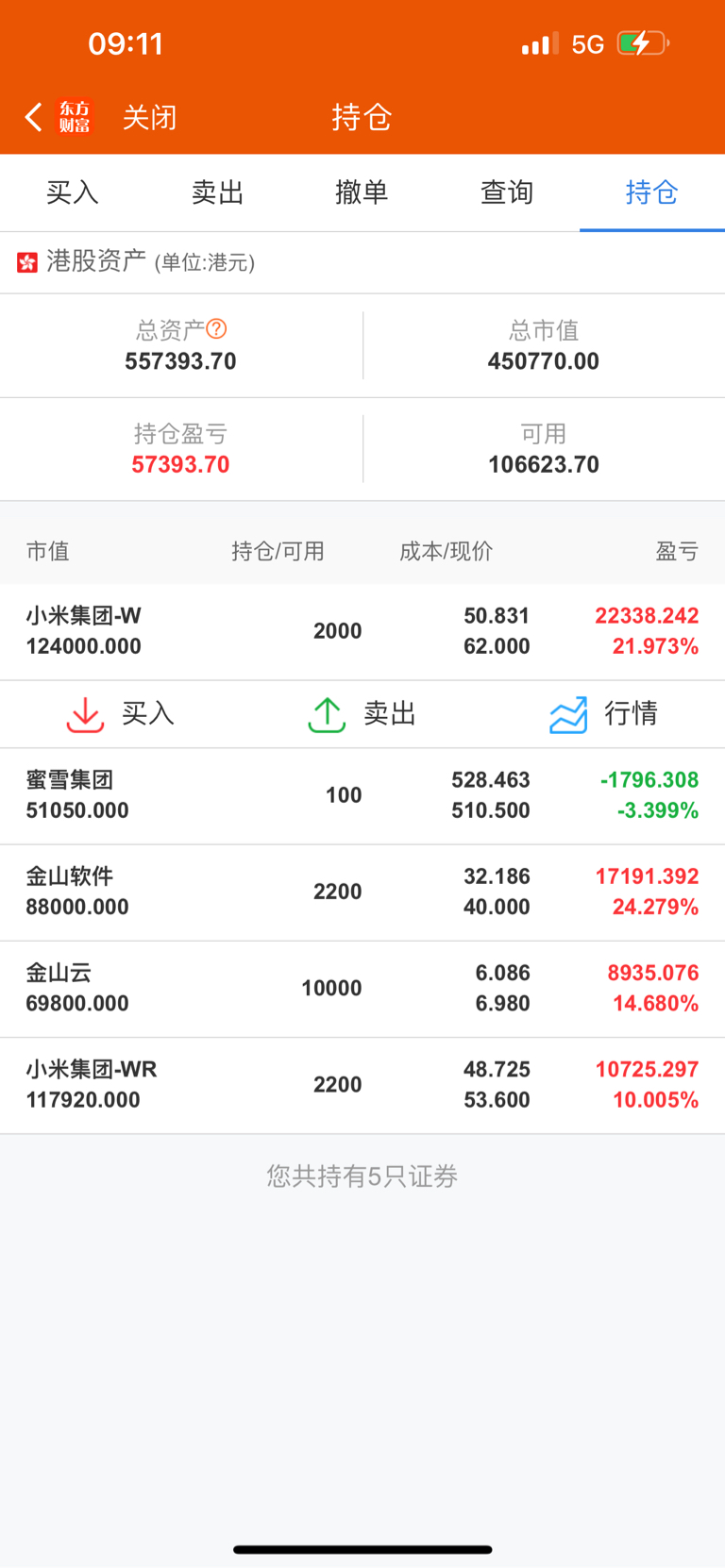Tap 您共持有5只证券 footer text
Viewport: 725px width, 1568px height.
(x=362, y=1176)
